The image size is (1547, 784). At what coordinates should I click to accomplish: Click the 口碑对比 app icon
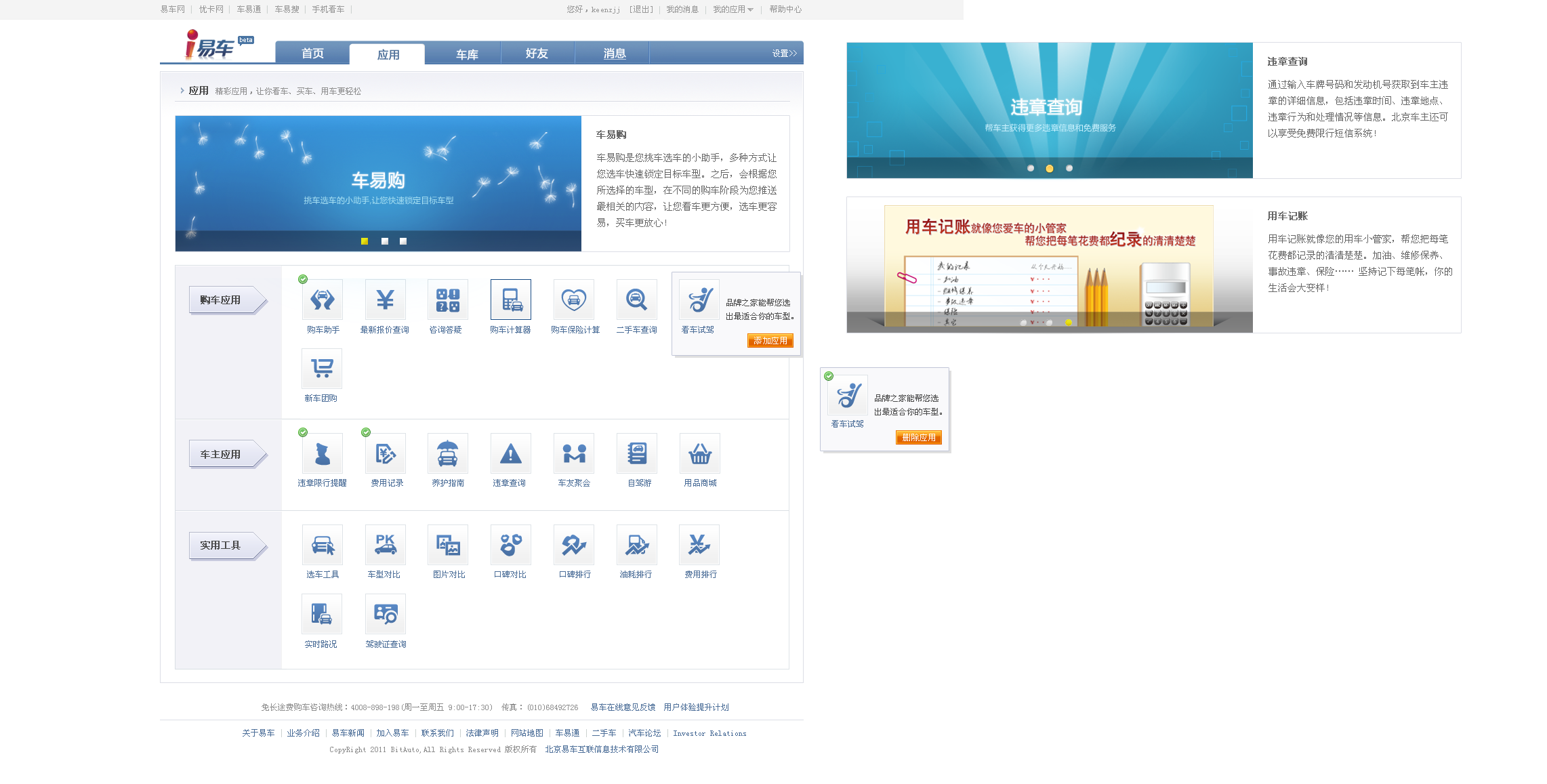click(510, 545)
